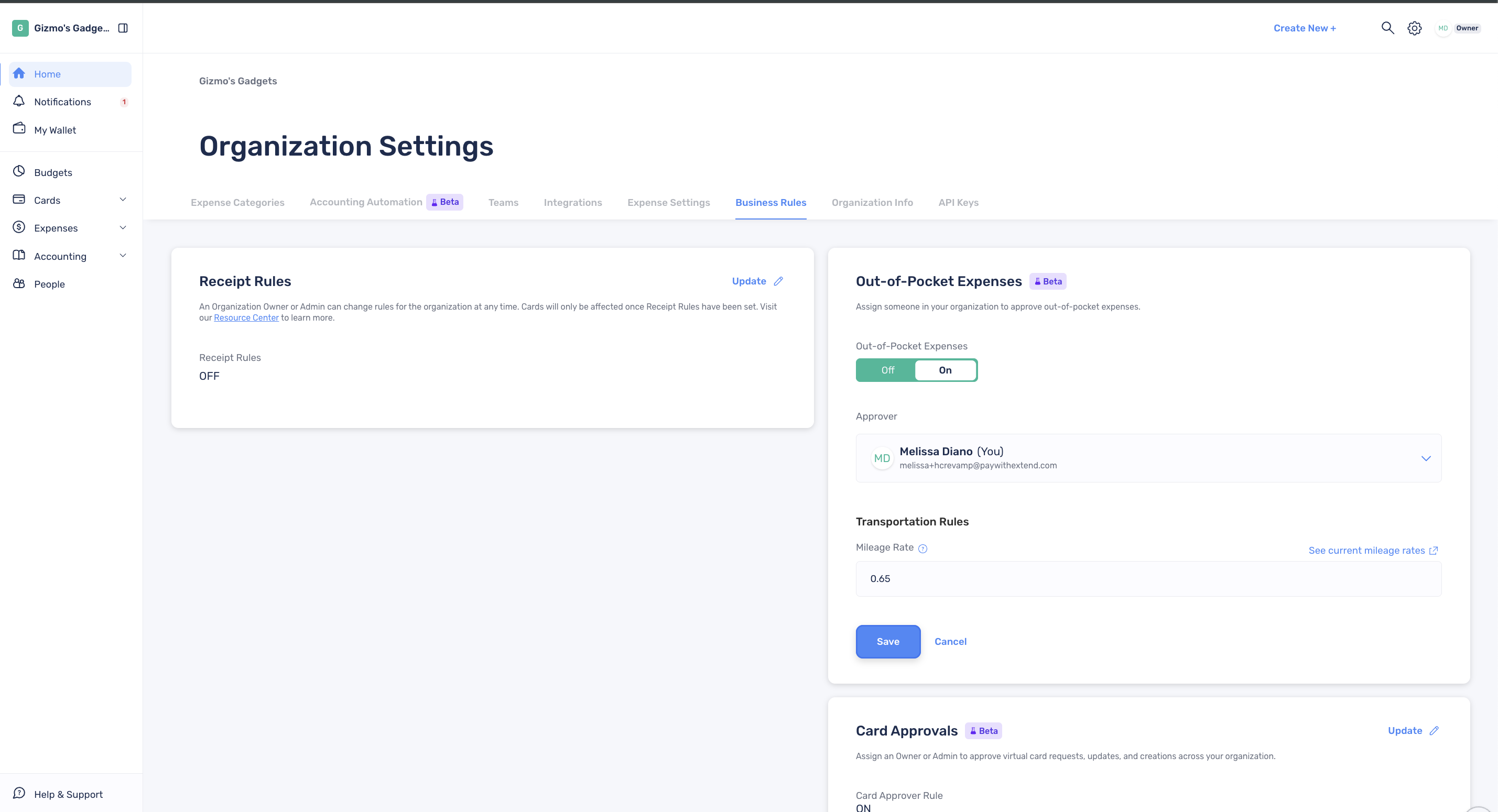Open the Resource Center link
Screen dimensions: 1498x812
tap(246, 318)
